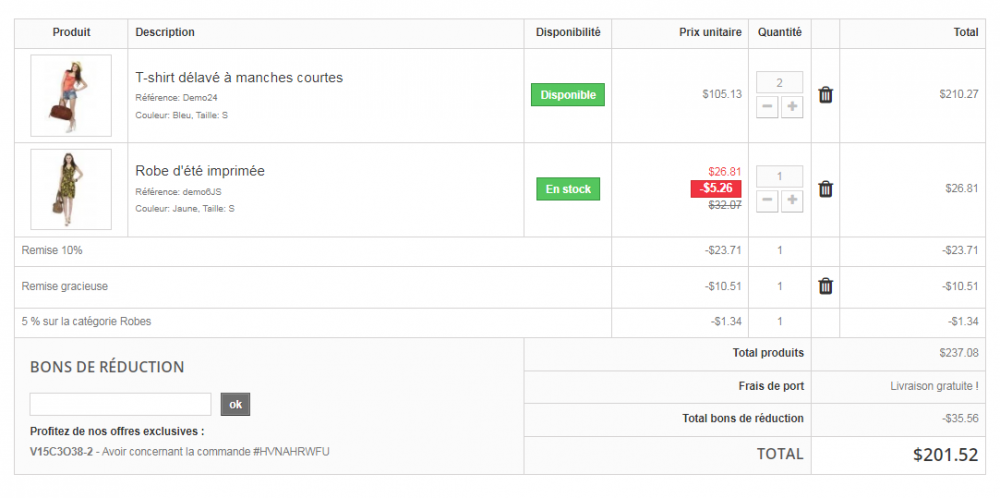Focus the voucher code input field

(x=121, y=404)
